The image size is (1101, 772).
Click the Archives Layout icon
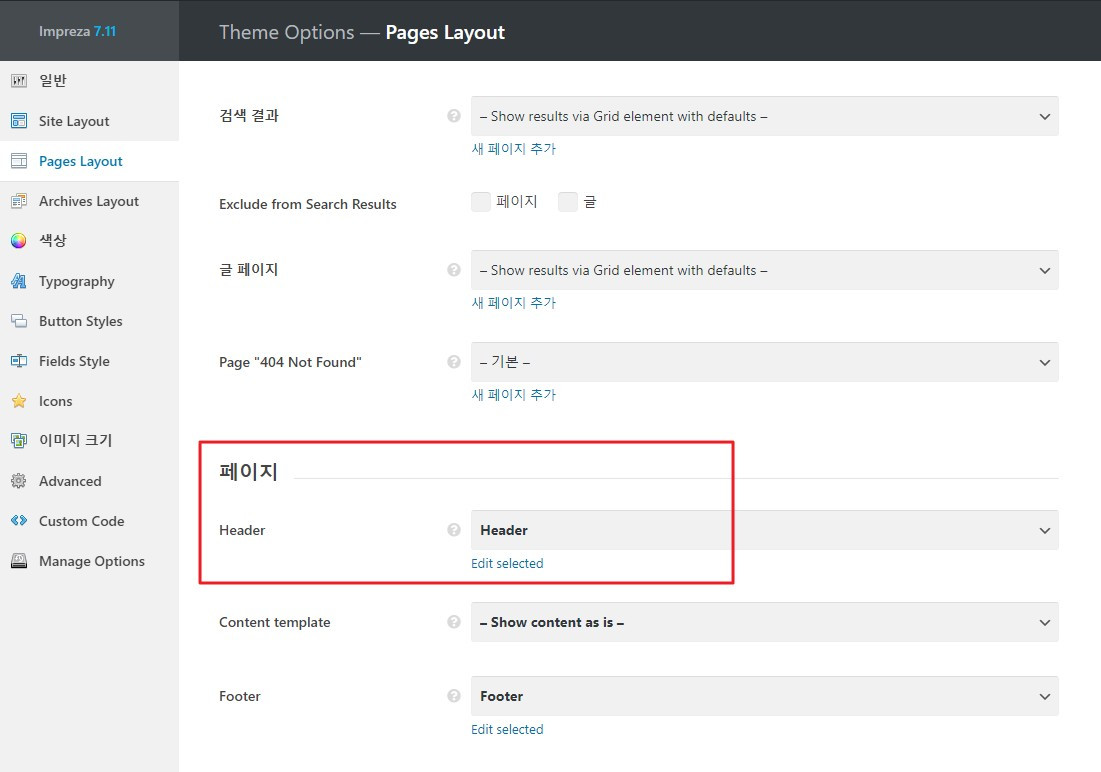(19, 201)
